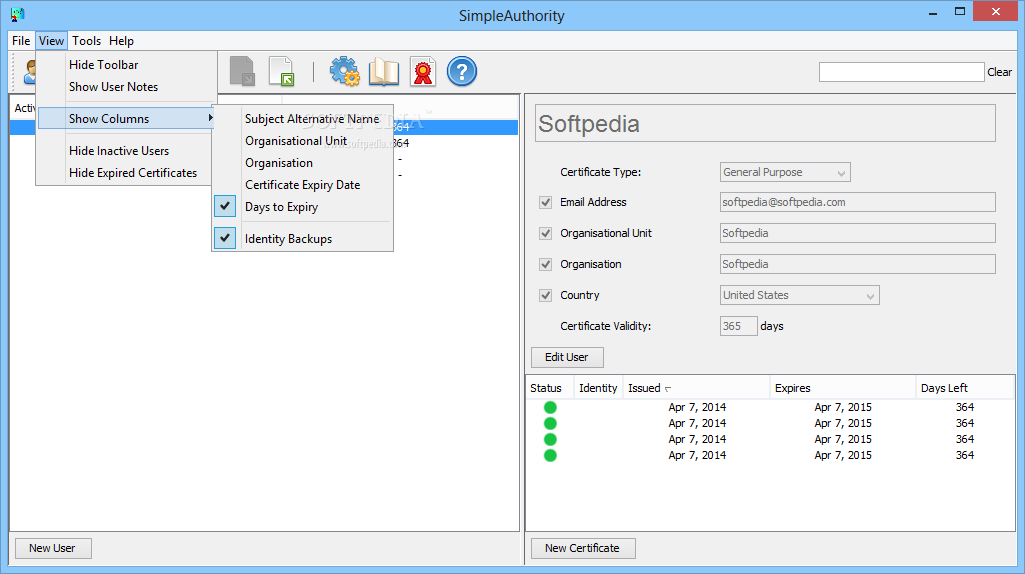The image size is (1025, 574).
Task: Click the red certificate ribbon toolbar icon
Action: pos(423,72)
